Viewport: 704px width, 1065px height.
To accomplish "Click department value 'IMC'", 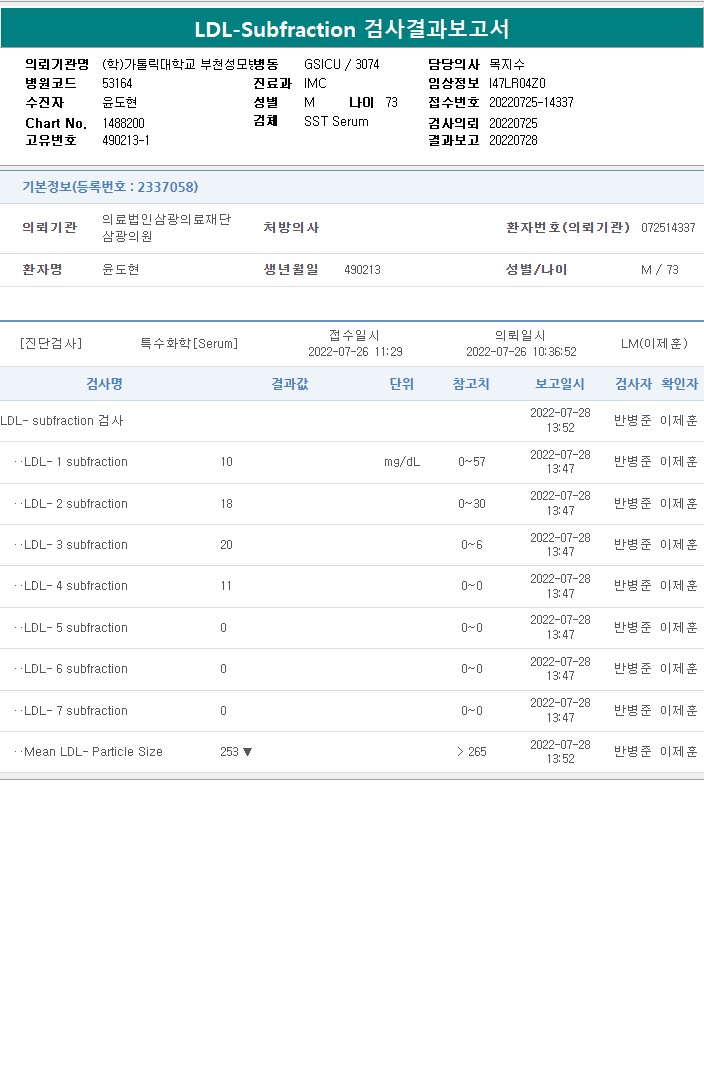I will 315,84.
